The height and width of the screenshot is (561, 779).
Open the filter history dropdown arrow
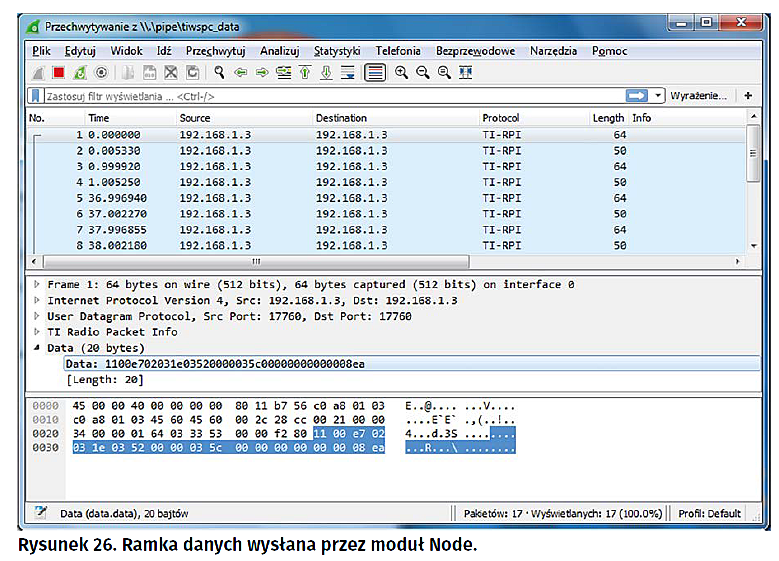tap(659, 96)
